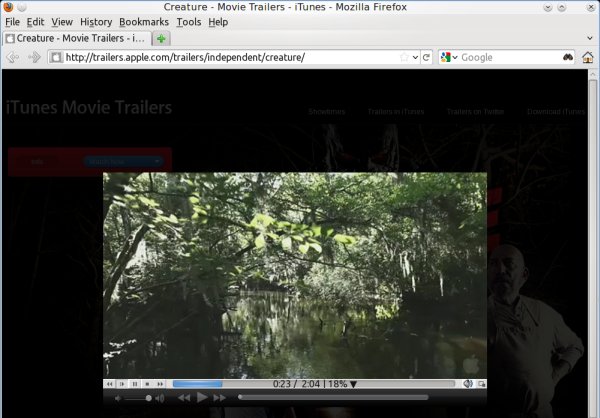The width and height of the screenshot is (600, 418).
Task: Adjust the QuickTime volume slider knob
Action: (148, 398)
